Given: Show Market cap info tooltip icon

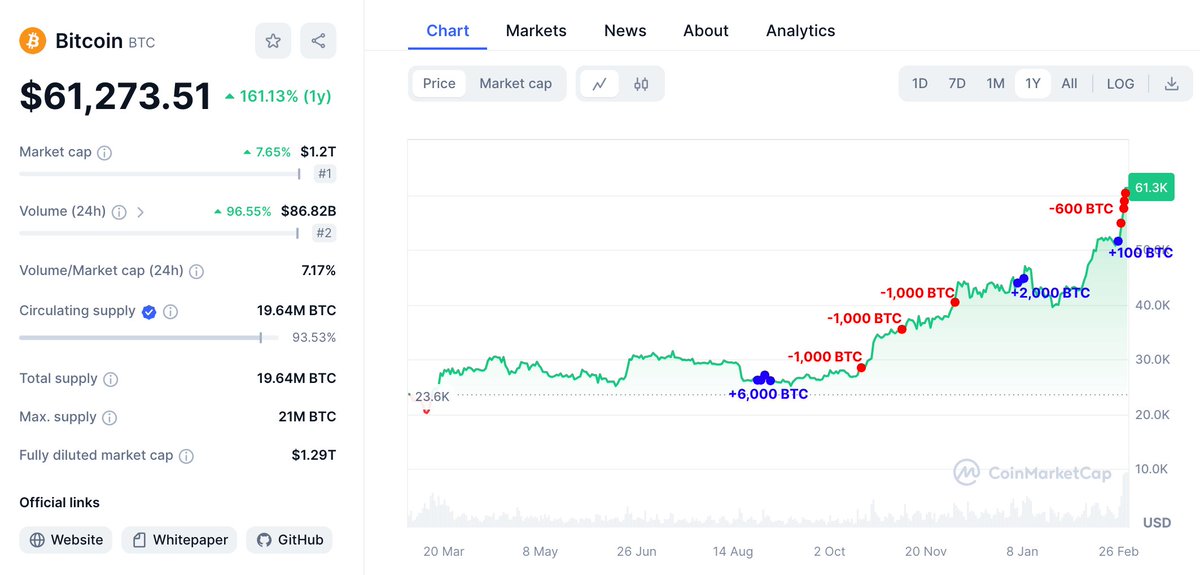Looking at the screenshot, I should point(105,153).
